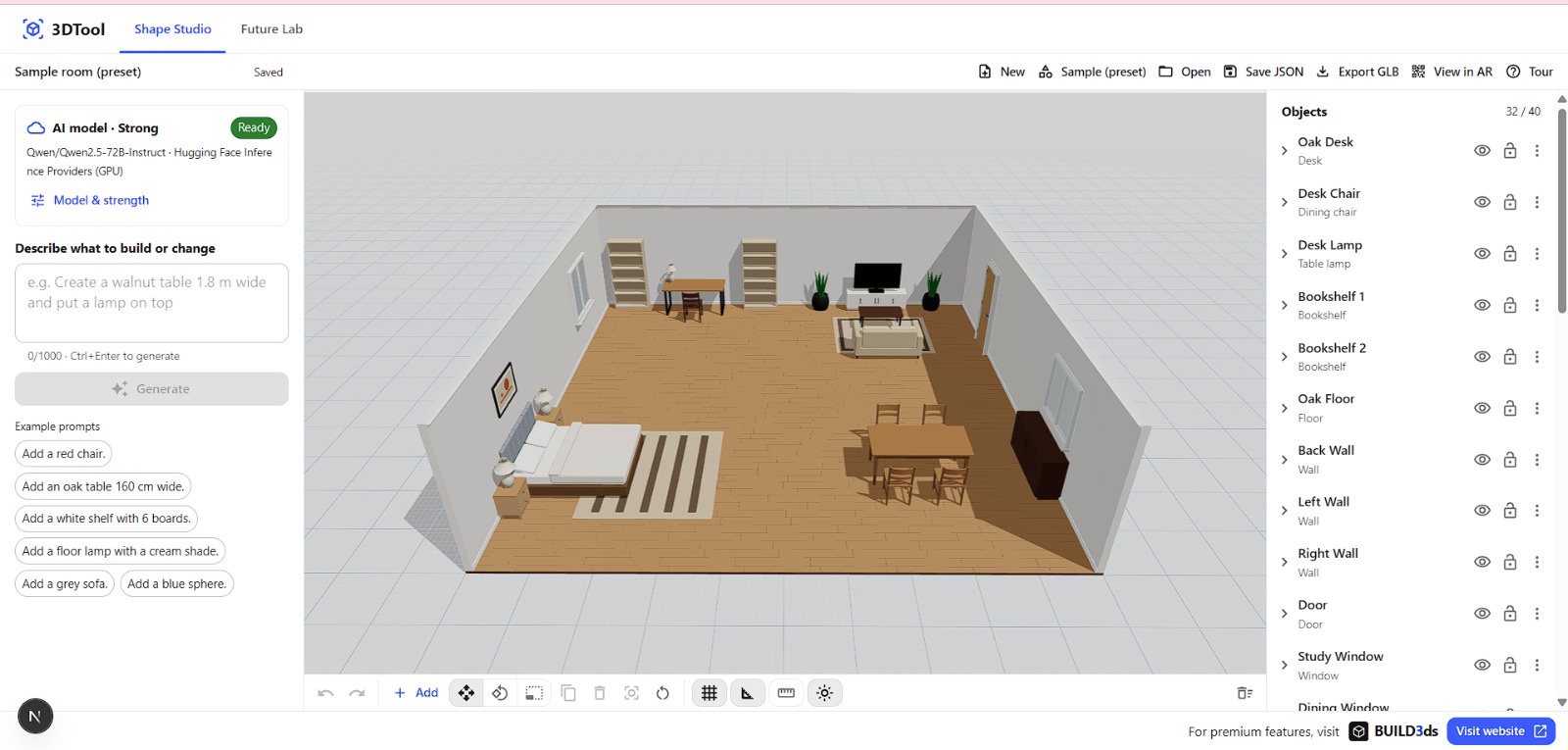This screenshot has height=750, width=1568.
Task: Click the Delete trash icon
Action: tap(600, 693)
